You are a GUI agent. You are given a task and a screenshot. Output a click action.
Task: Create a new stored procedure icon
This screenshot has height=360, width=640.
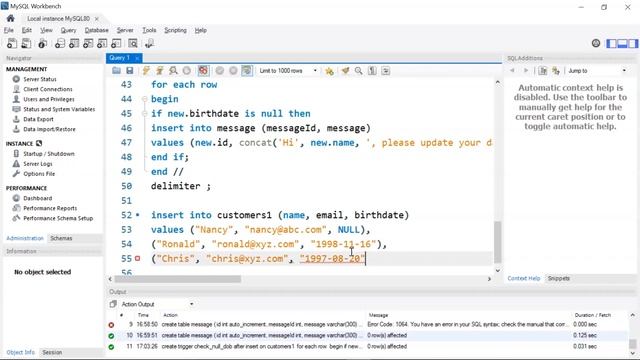click(x=102, y=43)
